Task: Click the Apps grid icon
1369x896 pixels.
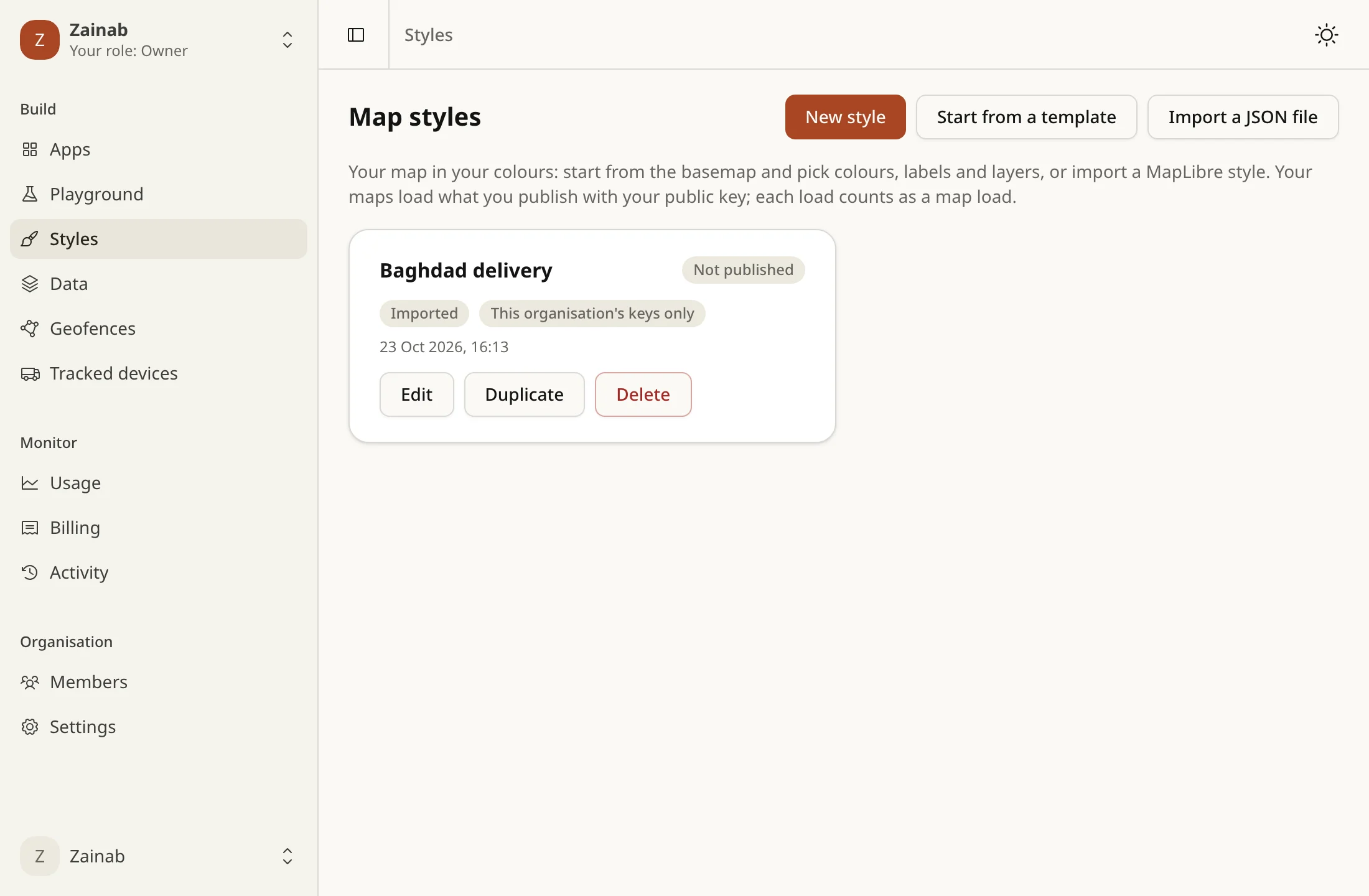Action: [x=30, y=149]
